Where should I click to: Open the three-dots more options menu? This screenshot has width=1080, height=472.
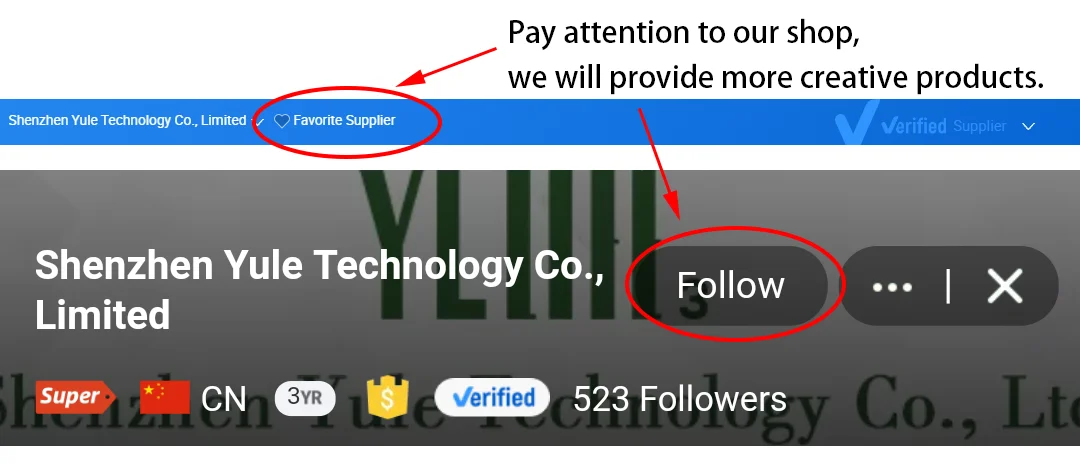pyautogui.click(x=892, y=287)
